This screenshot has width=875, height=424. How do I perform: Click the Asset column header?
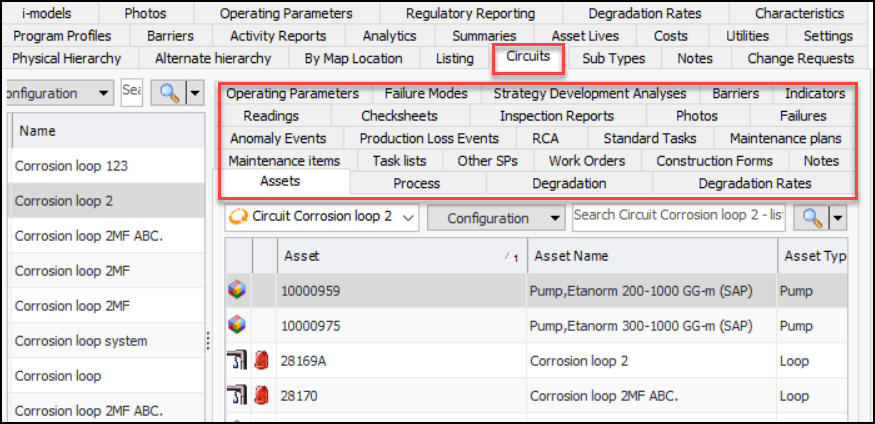[x=400, y=256]
